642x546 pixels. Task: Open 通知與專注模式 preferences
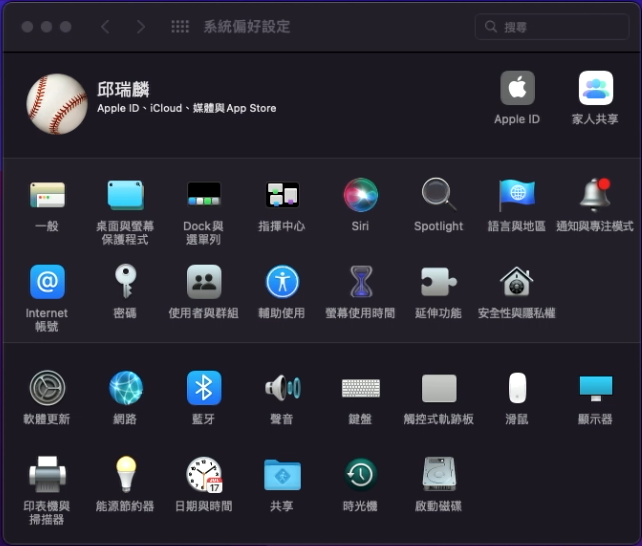pos(595,195)
